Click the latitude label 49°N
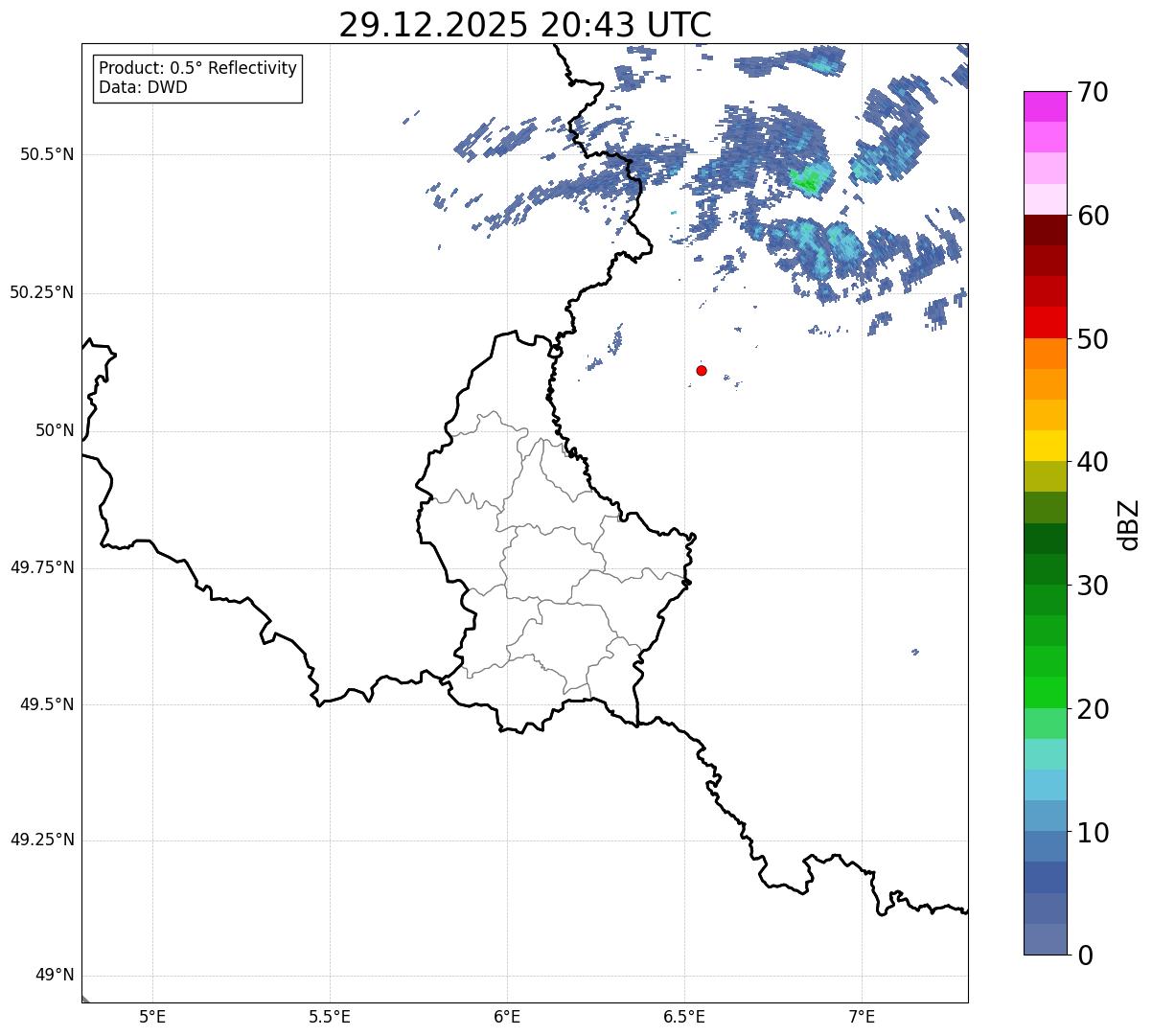Viewport: 1152px width, 1036px height. 55,977
